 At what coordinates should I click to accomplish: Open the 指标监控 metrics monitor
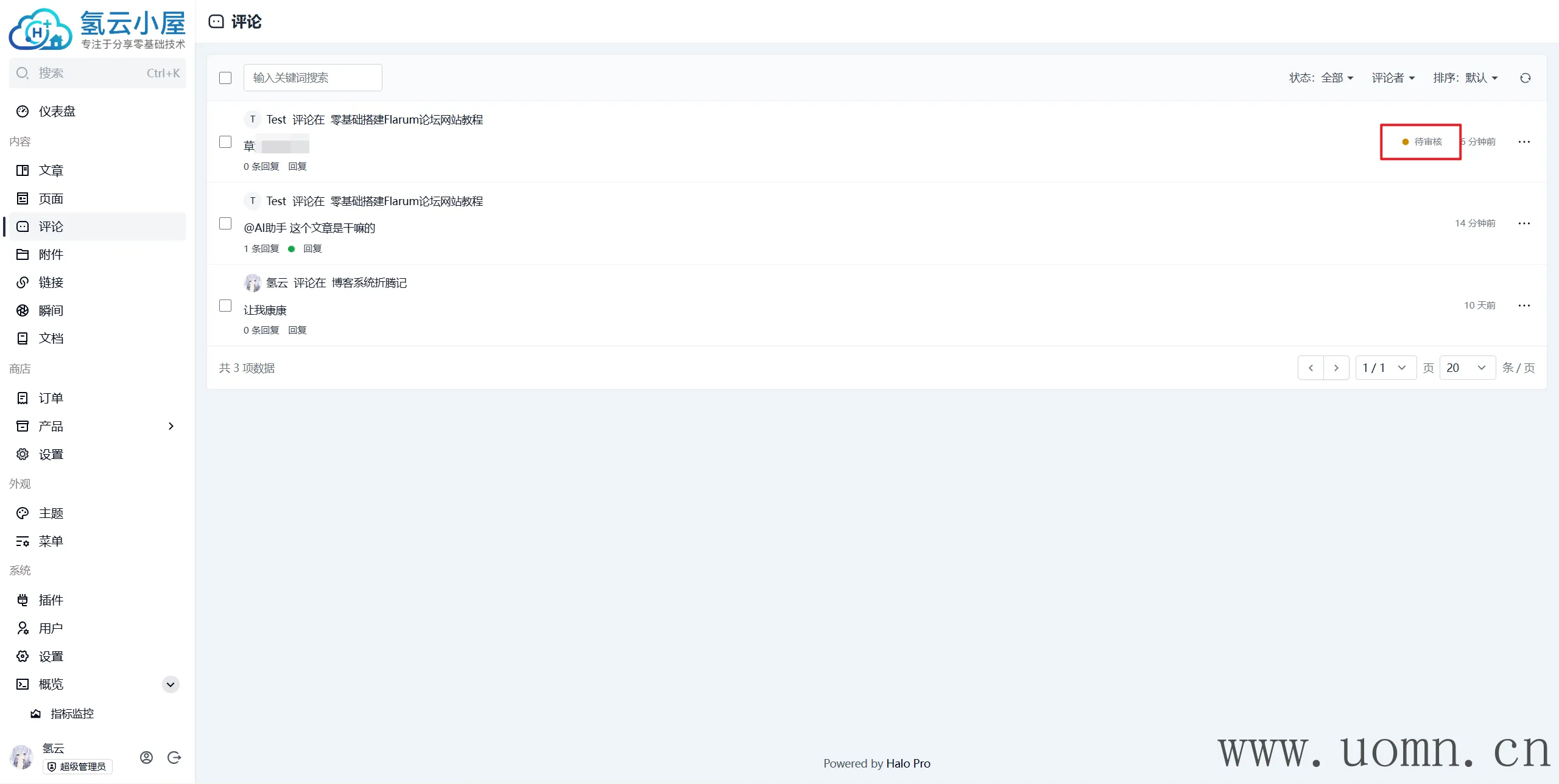click(x=72, y=713)
